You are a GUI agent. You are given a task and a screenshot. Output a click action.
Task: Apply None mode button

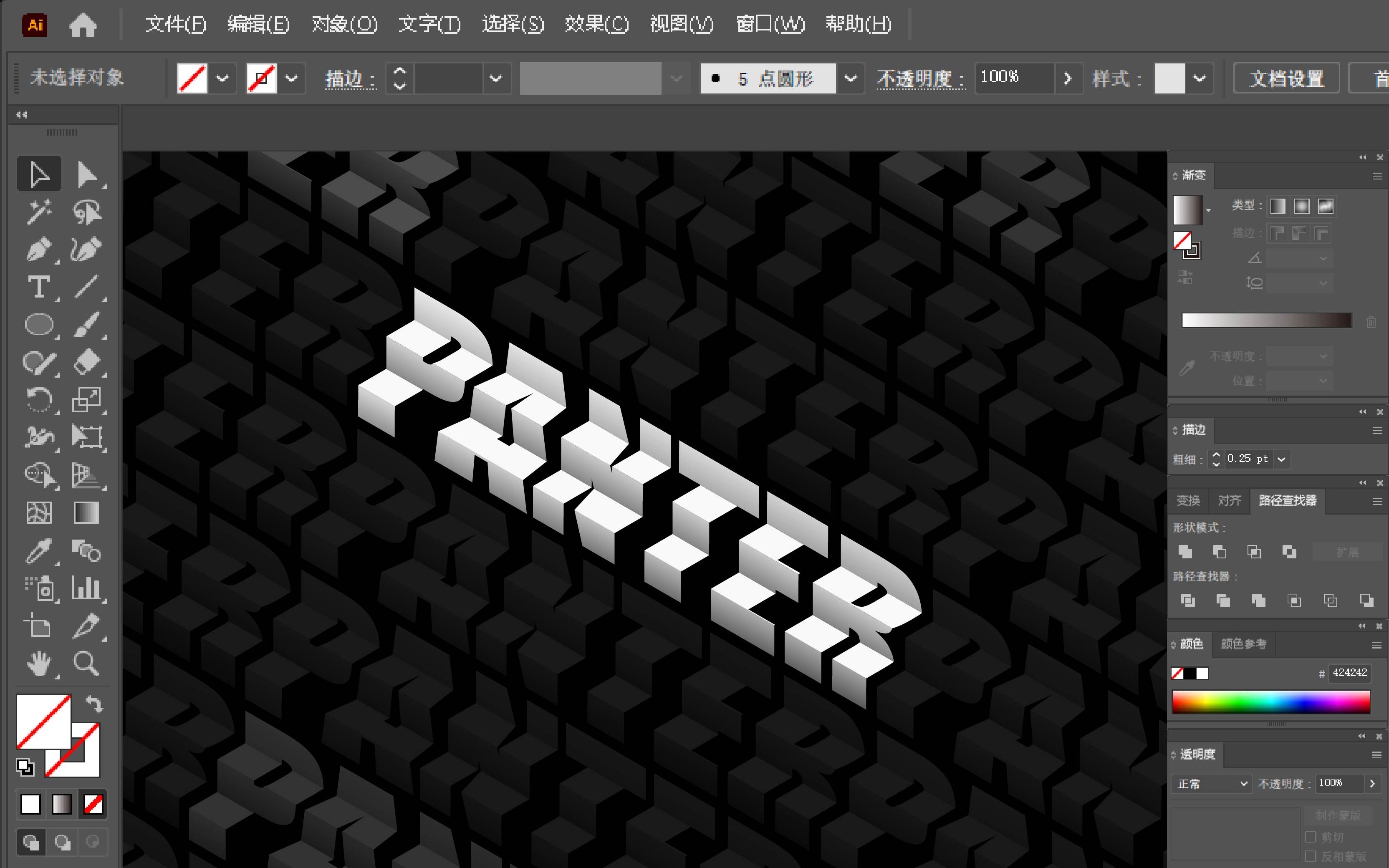(93, 804)
